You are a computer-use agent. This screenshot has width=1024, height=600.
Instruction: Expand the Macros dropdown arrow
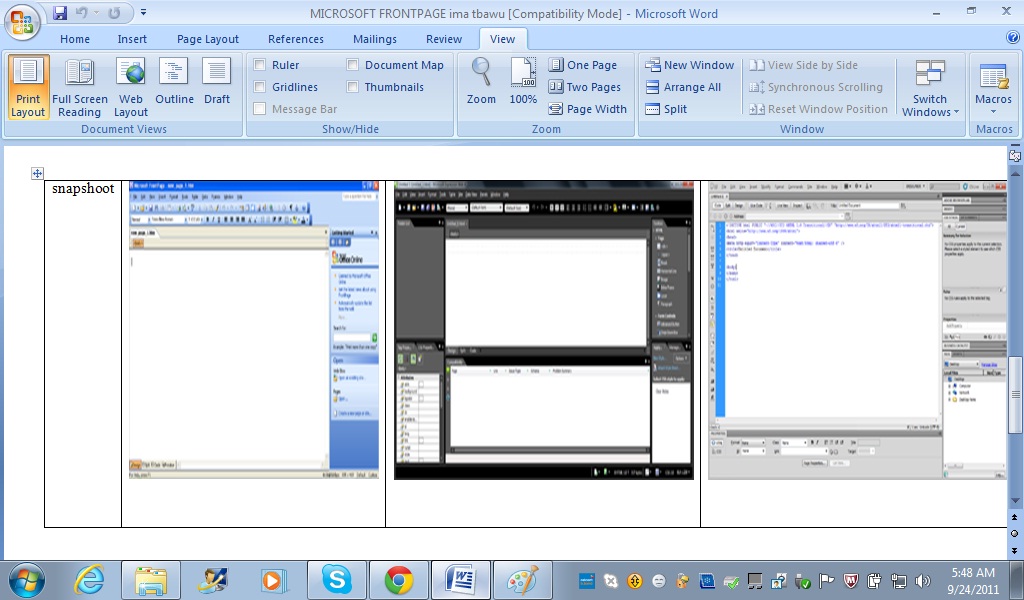tap(993, 112)
